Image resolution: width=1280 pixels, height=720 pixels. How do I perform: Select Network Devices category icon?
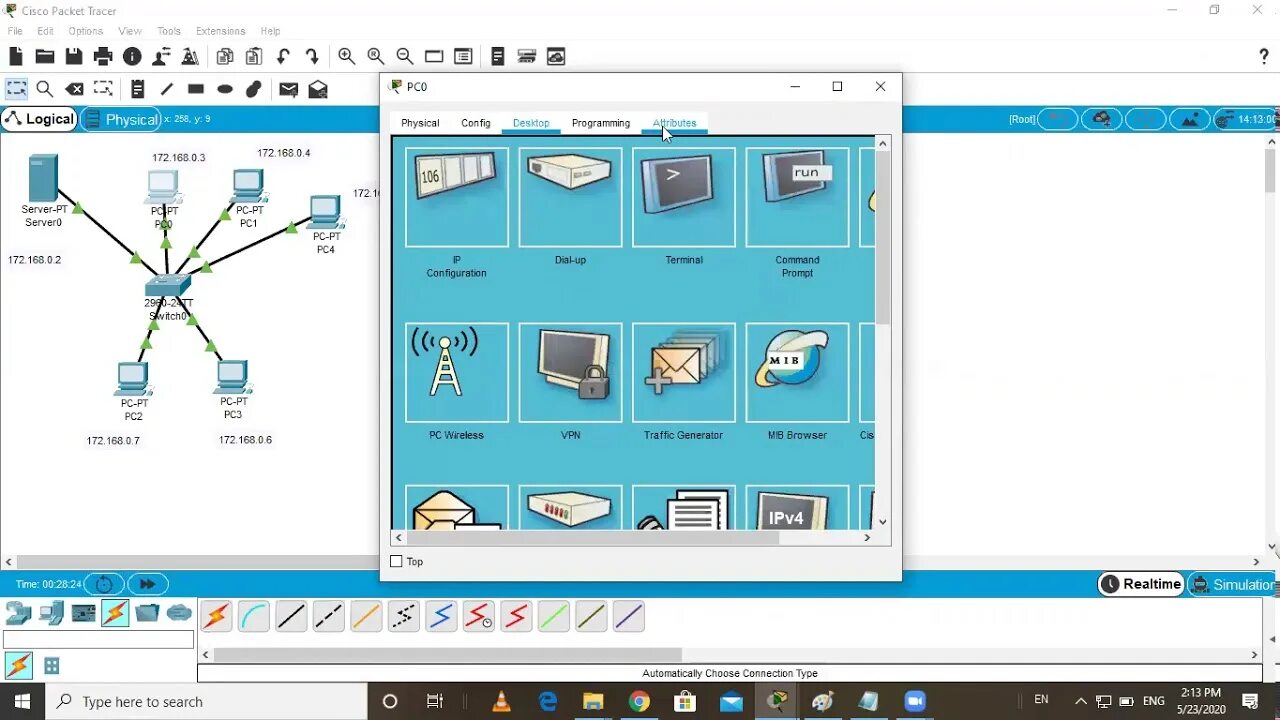point(18,613)
